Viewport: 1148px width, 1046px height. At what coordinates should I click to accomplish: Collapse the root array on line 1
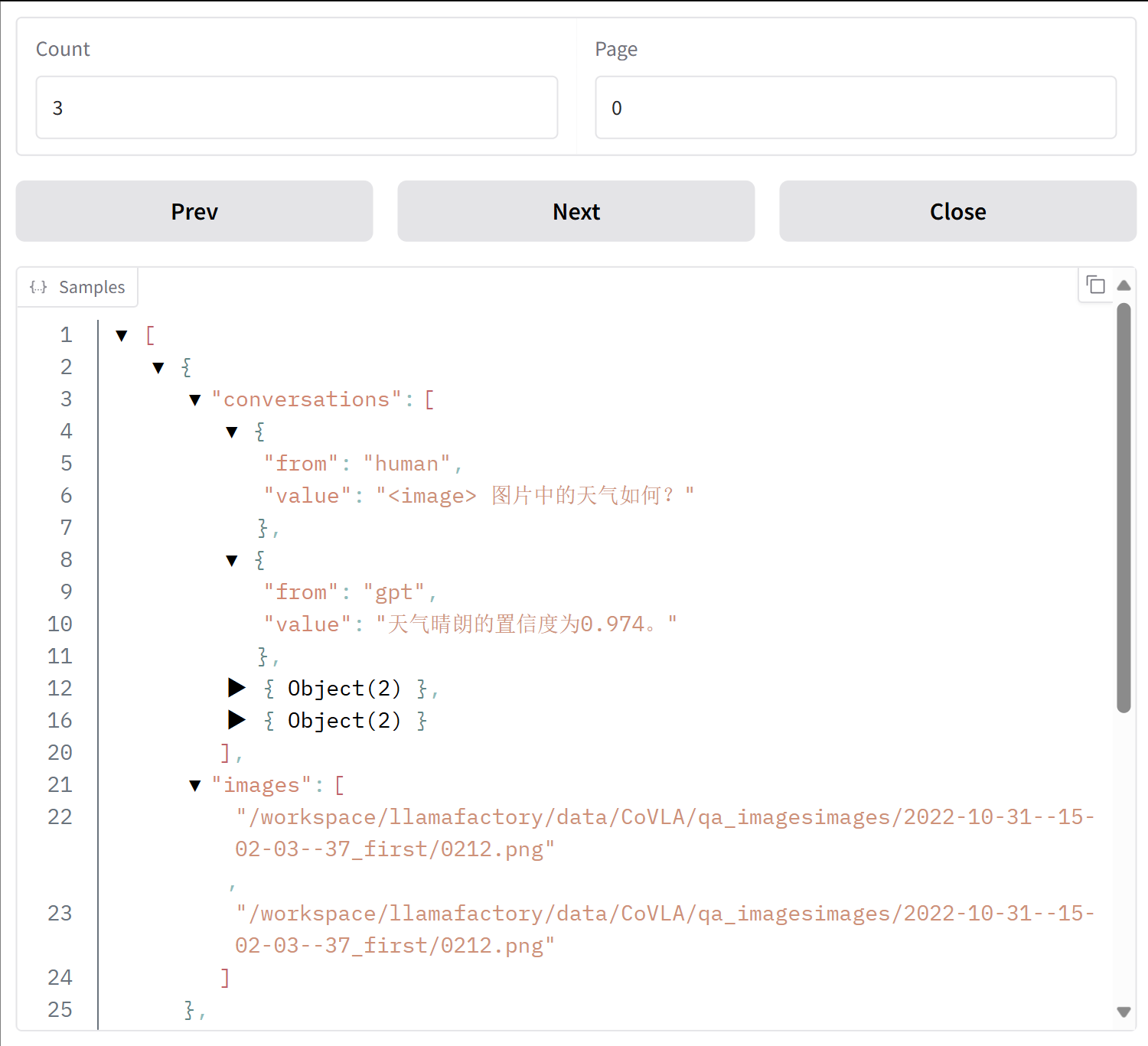(x=122, y=336)
